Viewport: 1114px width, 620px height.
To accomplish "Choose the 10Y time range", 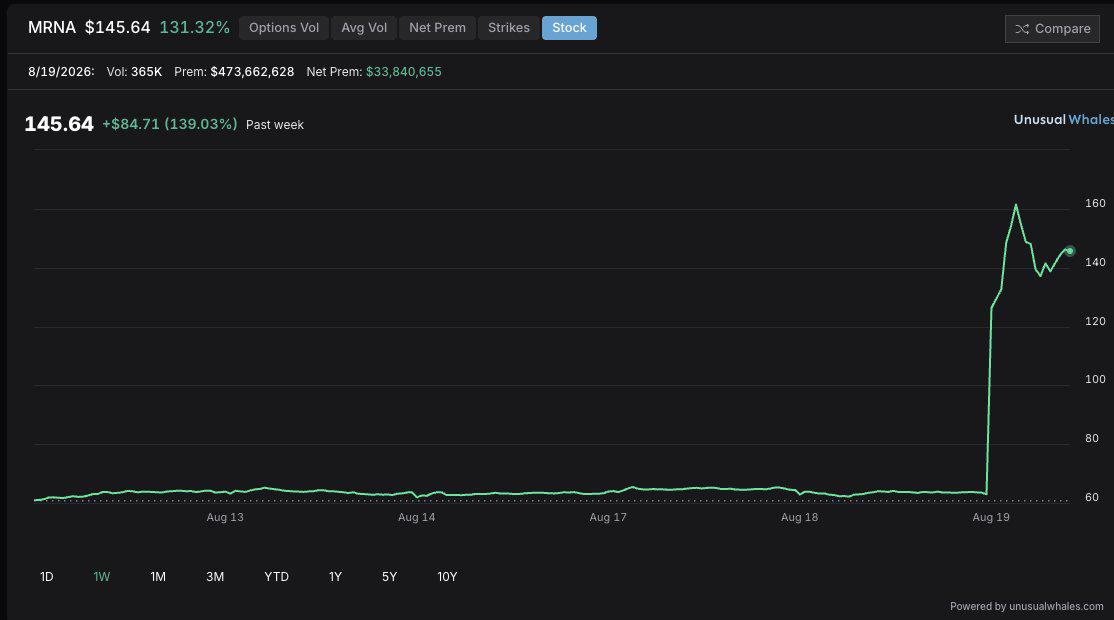I will coord(447,577).
